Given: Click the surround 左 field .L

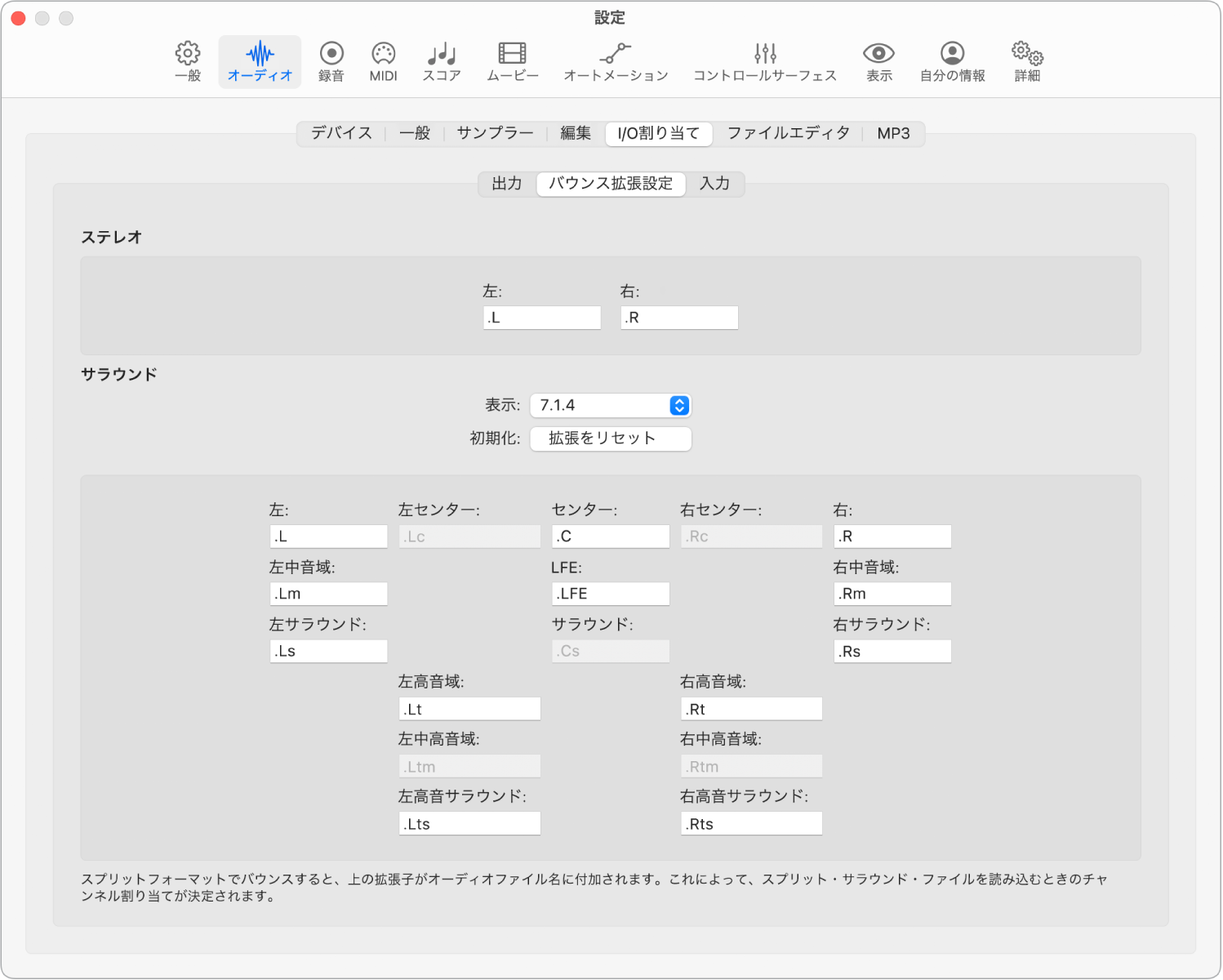Looking at the screenshot, I should [328, 537].
